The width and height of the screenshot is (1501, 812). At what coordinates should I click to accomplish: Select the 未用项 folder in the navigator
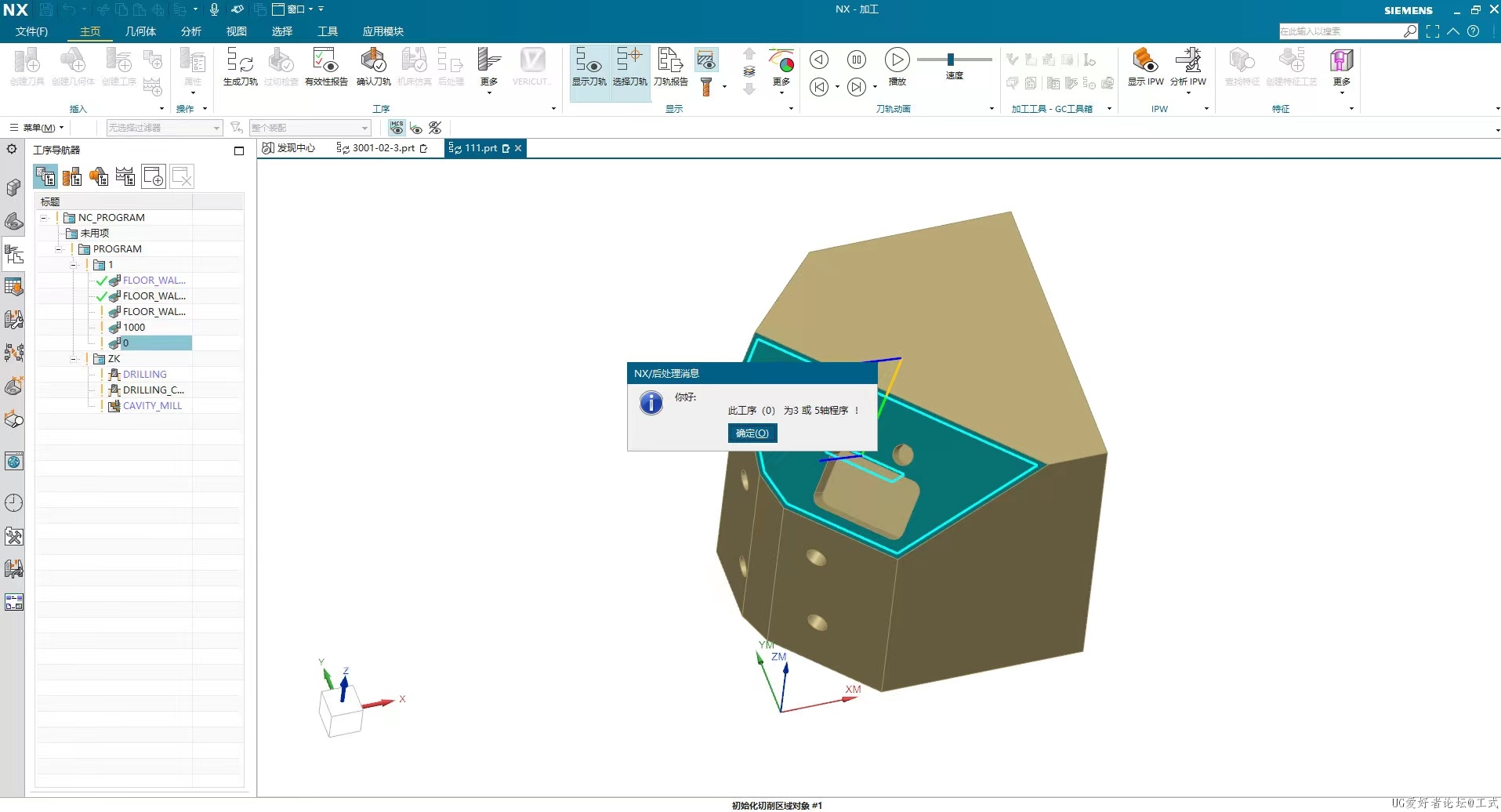pyautogui.click(x=94, y=234)
